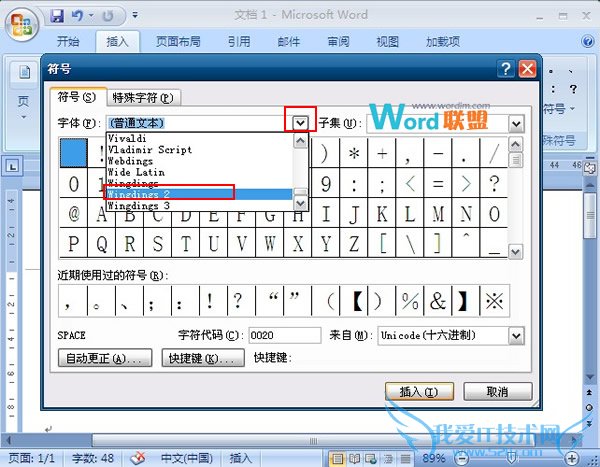Toggle 插入 insert mode in status bar
The width and height of the screenshot is (600, 467).
[x=240, y=458]
